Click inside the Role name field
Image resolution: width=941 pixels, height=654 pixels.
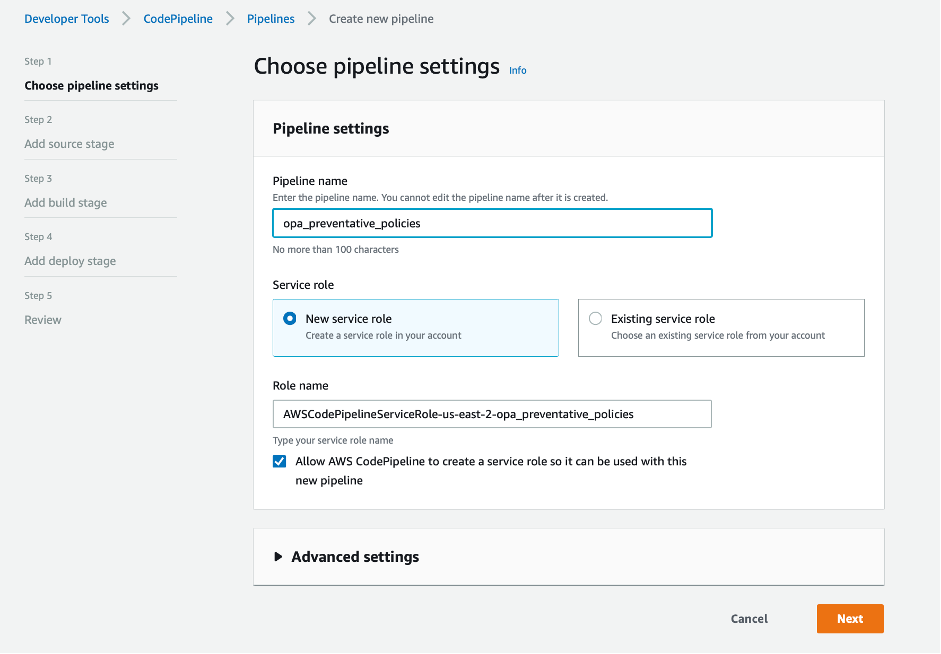tap(492, 413)
